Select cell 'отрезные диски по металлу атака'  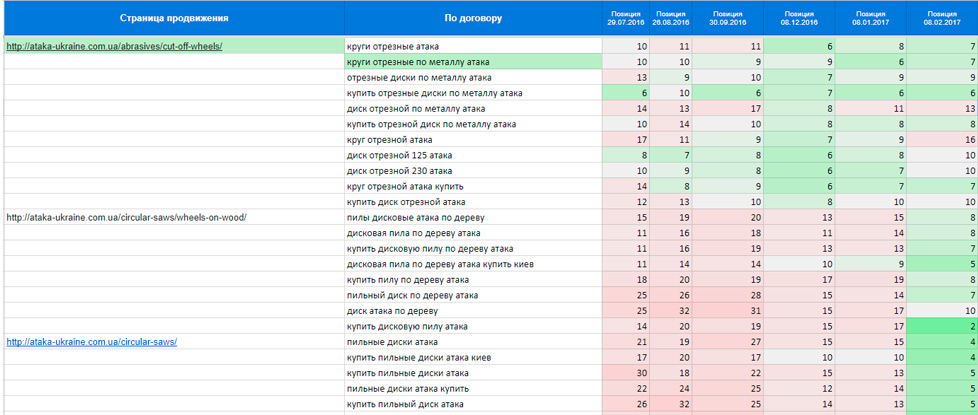pos(473,77)
